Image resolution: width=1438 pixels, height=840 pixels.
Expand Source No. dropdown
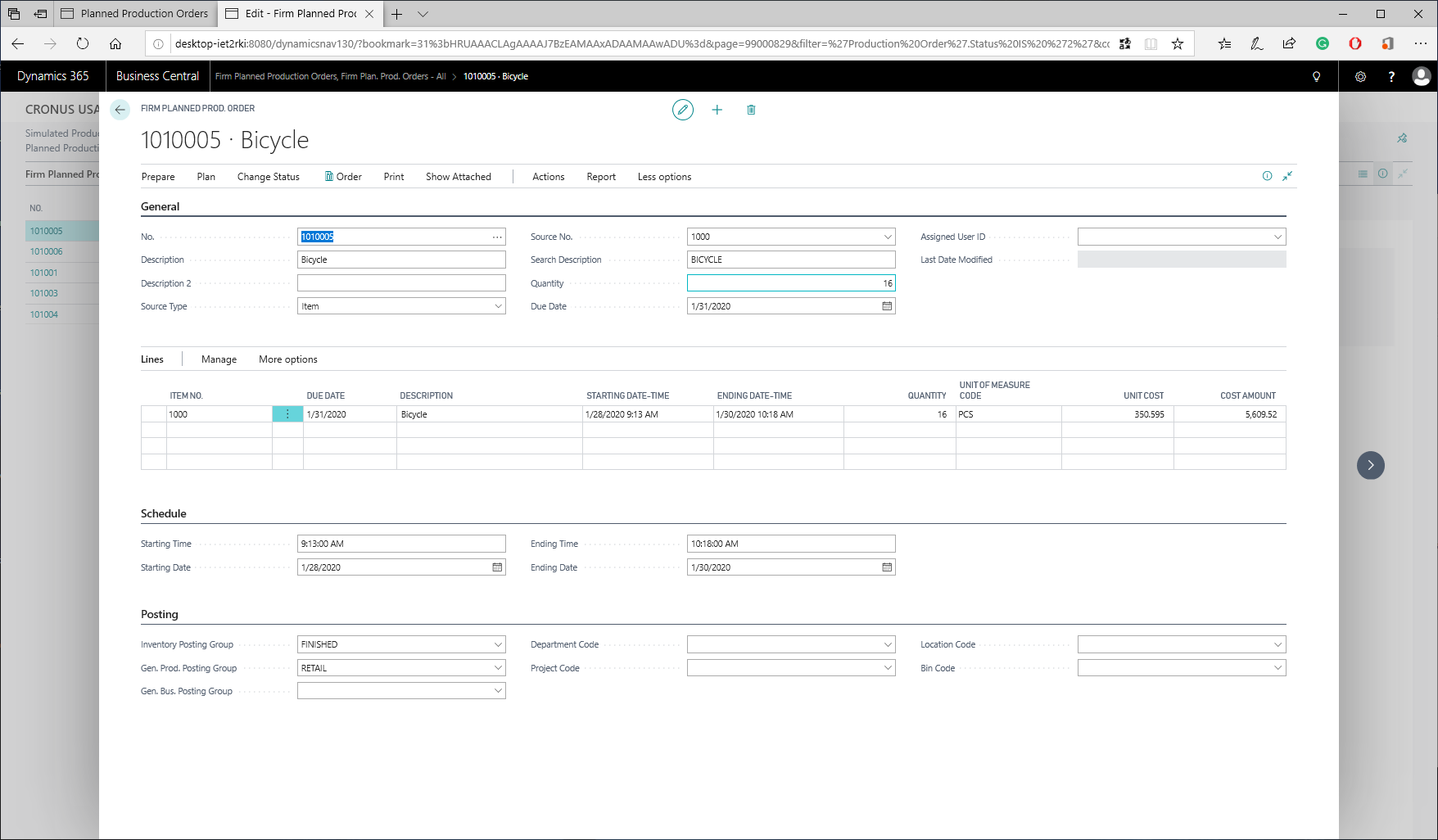[x=888, y=237]
